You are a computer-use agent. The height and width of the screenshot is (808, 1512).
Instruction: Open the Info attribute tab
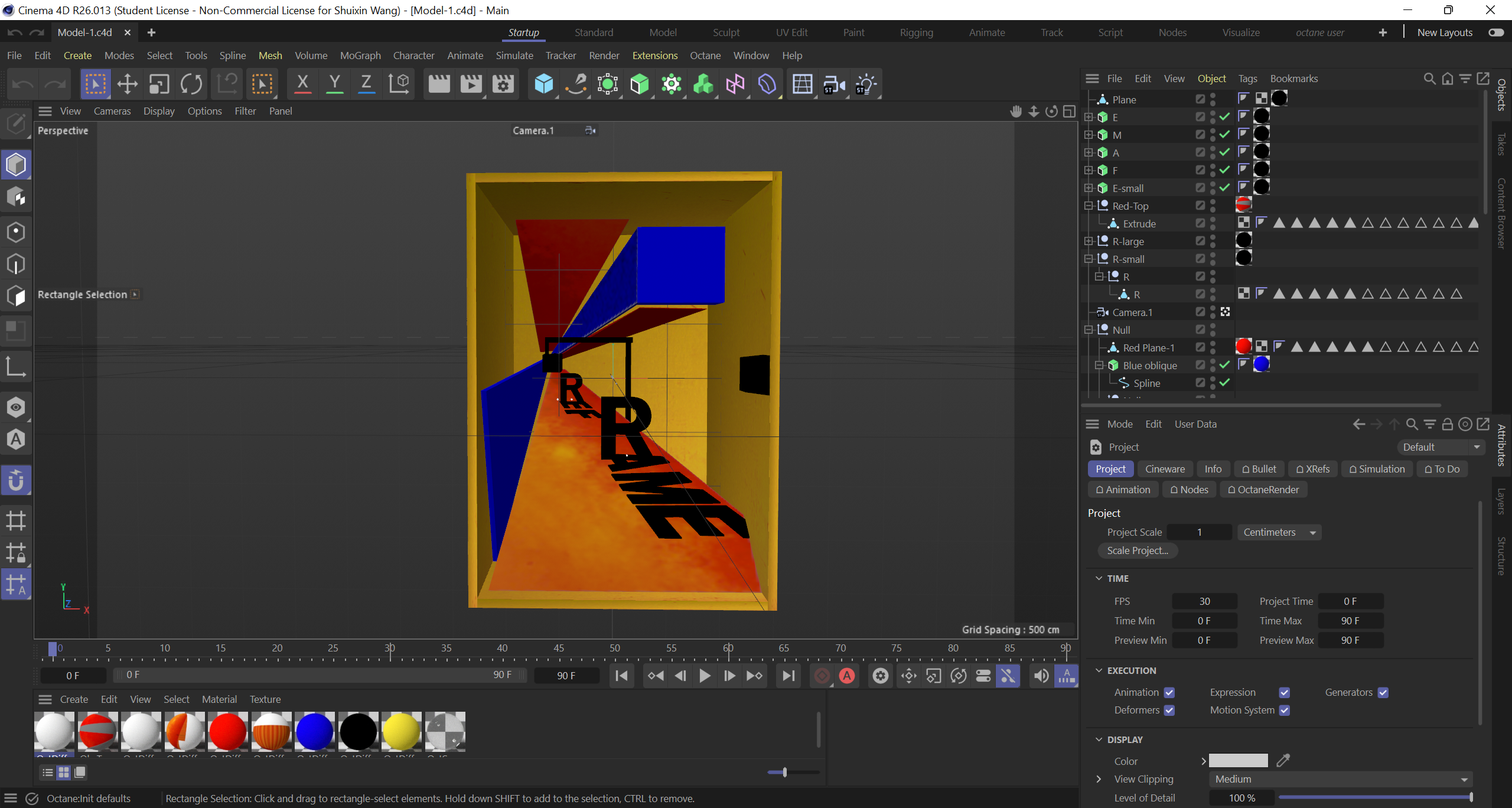coord(1213,469)
